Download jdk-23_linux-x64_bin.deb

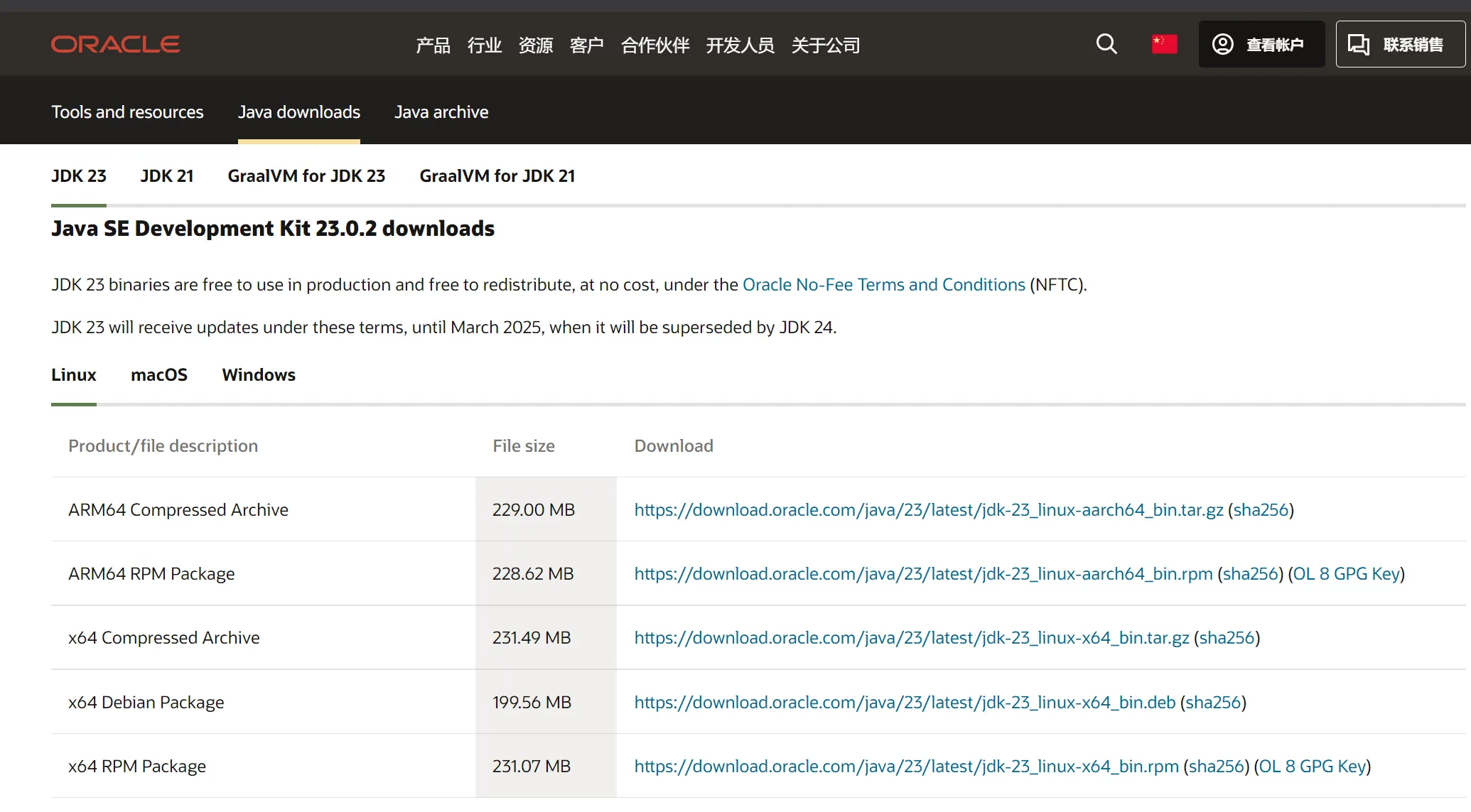coord(905,703)
